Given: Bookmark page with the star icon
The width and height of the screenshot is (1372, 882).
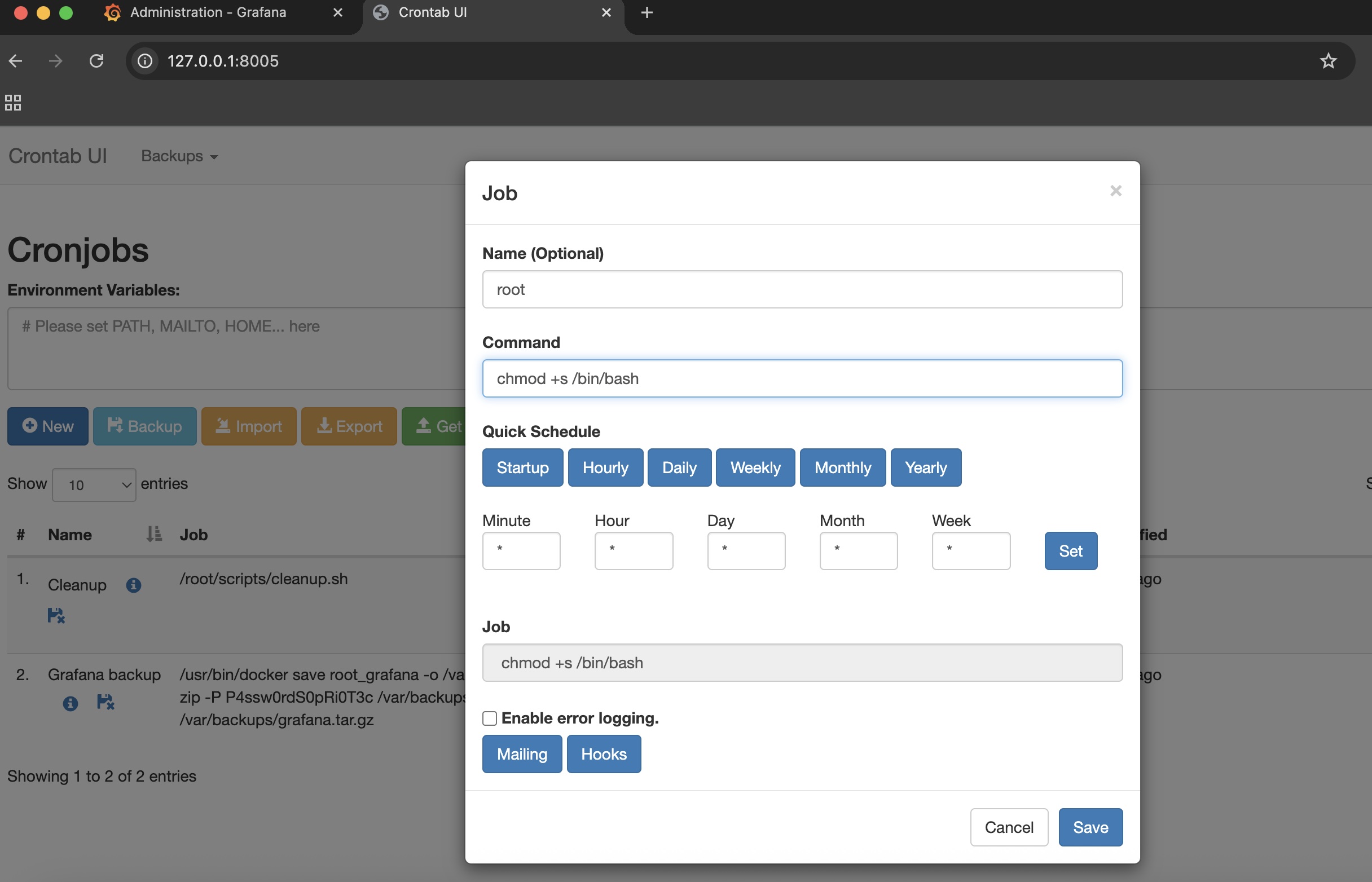Looking at the screenshot, I should [1328, 61].
